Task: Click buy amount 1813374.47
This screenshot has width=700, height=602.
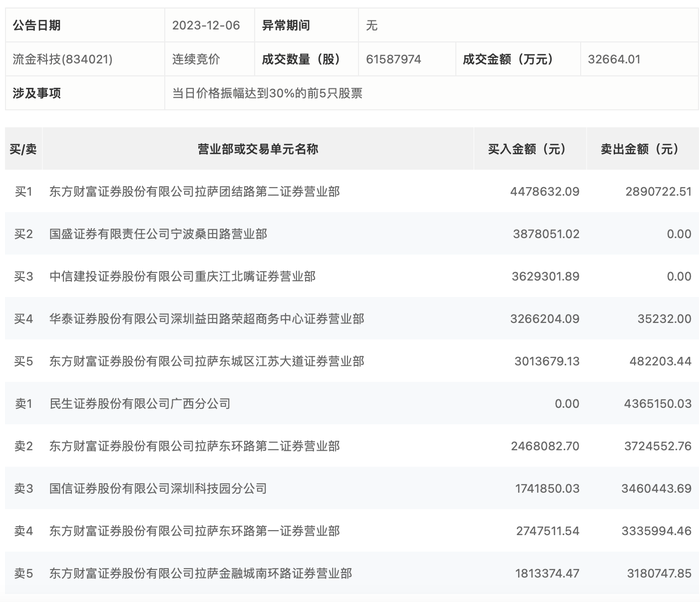Action: click(547, 573)
